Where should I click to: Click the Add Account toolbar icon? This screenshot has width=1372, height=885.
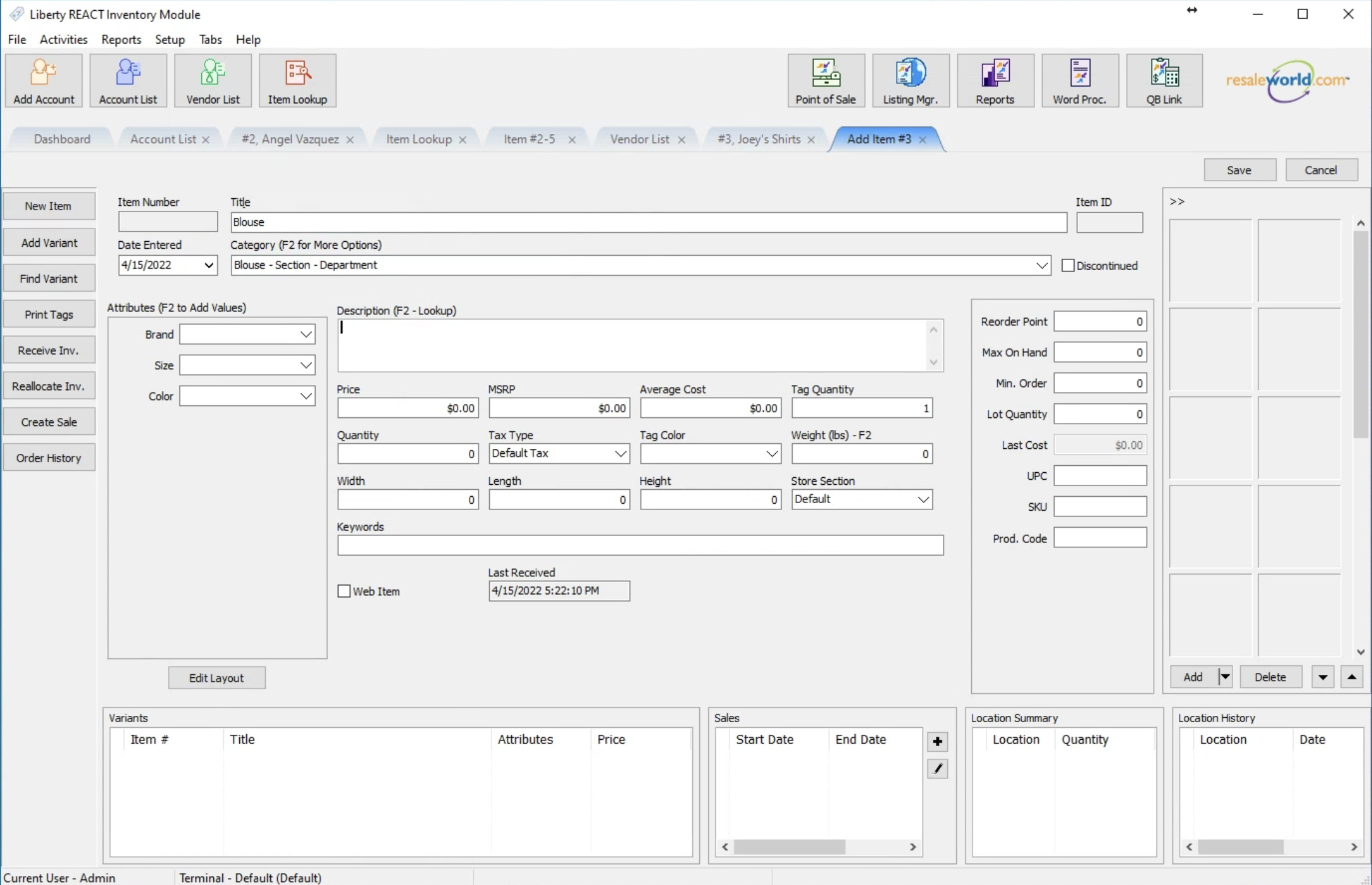pos(43,81)
